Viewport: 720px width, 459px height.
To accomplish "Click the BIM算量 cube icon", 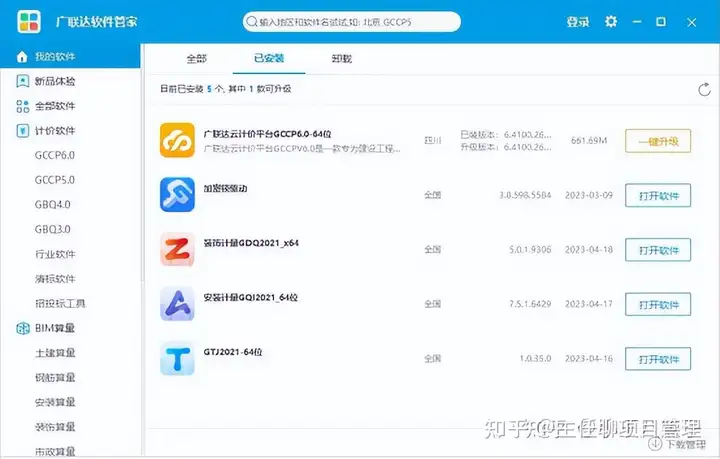I will [x=22, y=328].
